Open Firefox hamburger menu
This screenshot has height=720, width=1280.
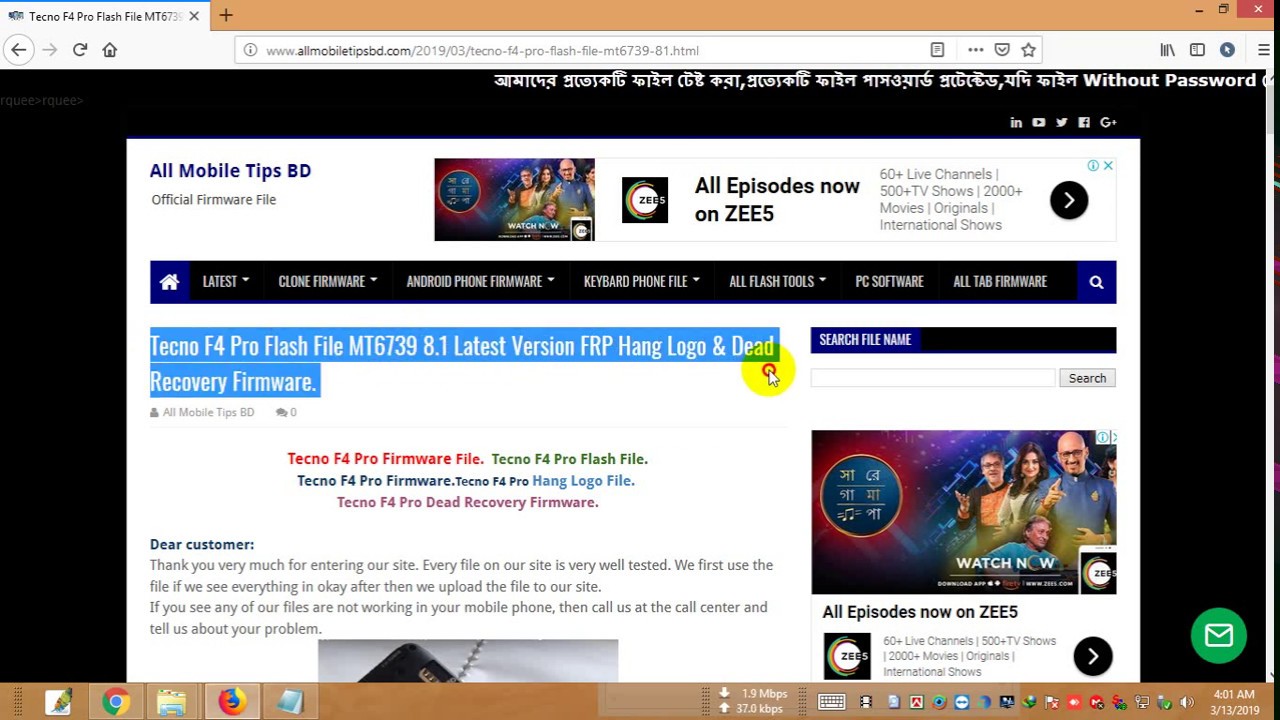pos(1263,50)
